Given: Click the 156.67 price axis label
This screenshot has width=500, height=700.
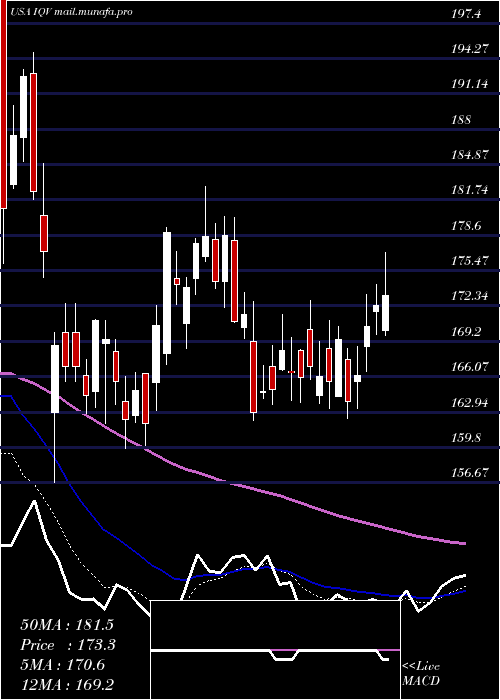Looking at the screenshot, I should [x=470, y=473].
